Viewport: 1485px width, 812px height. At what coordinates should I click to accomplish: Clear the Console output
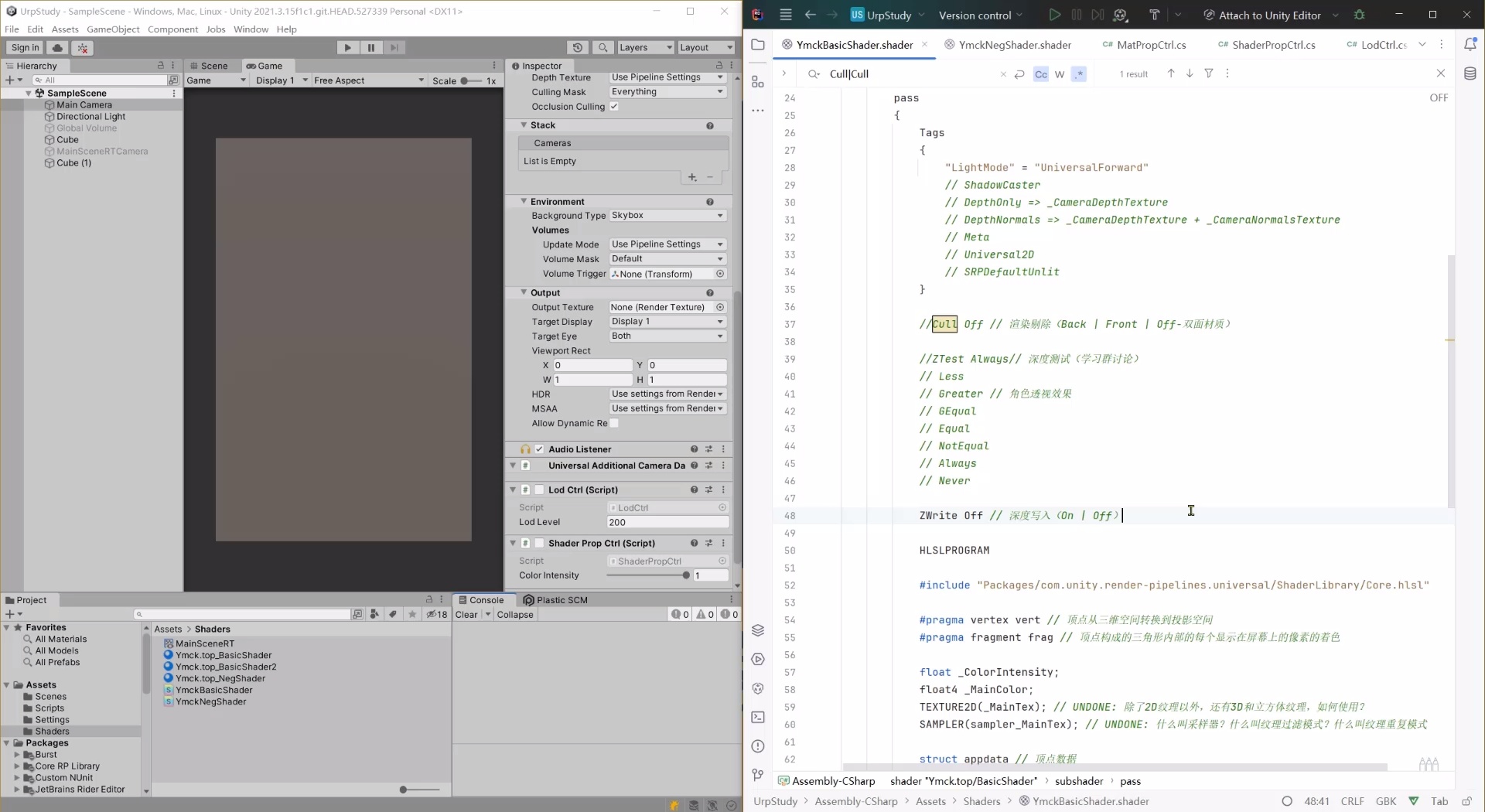coord(467,614)
